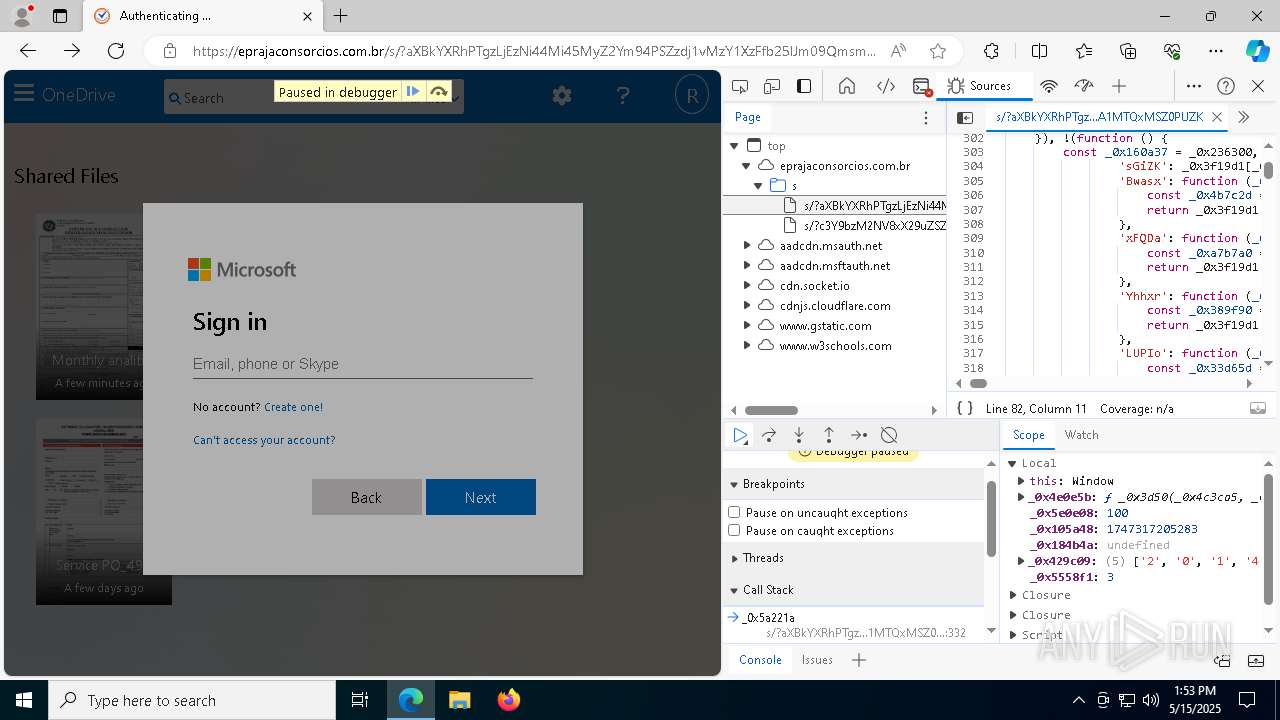
Task: Open Console tool icon with error badge
Action: click(x=922, y=86)
